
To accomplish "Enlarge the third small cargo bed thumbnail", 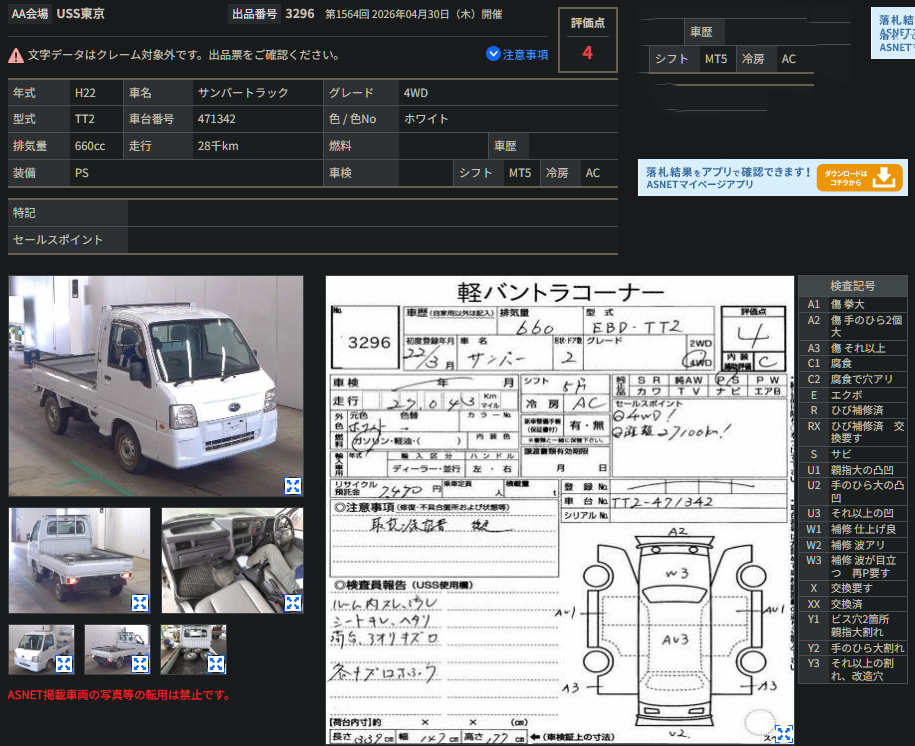I will pos(216,664).
